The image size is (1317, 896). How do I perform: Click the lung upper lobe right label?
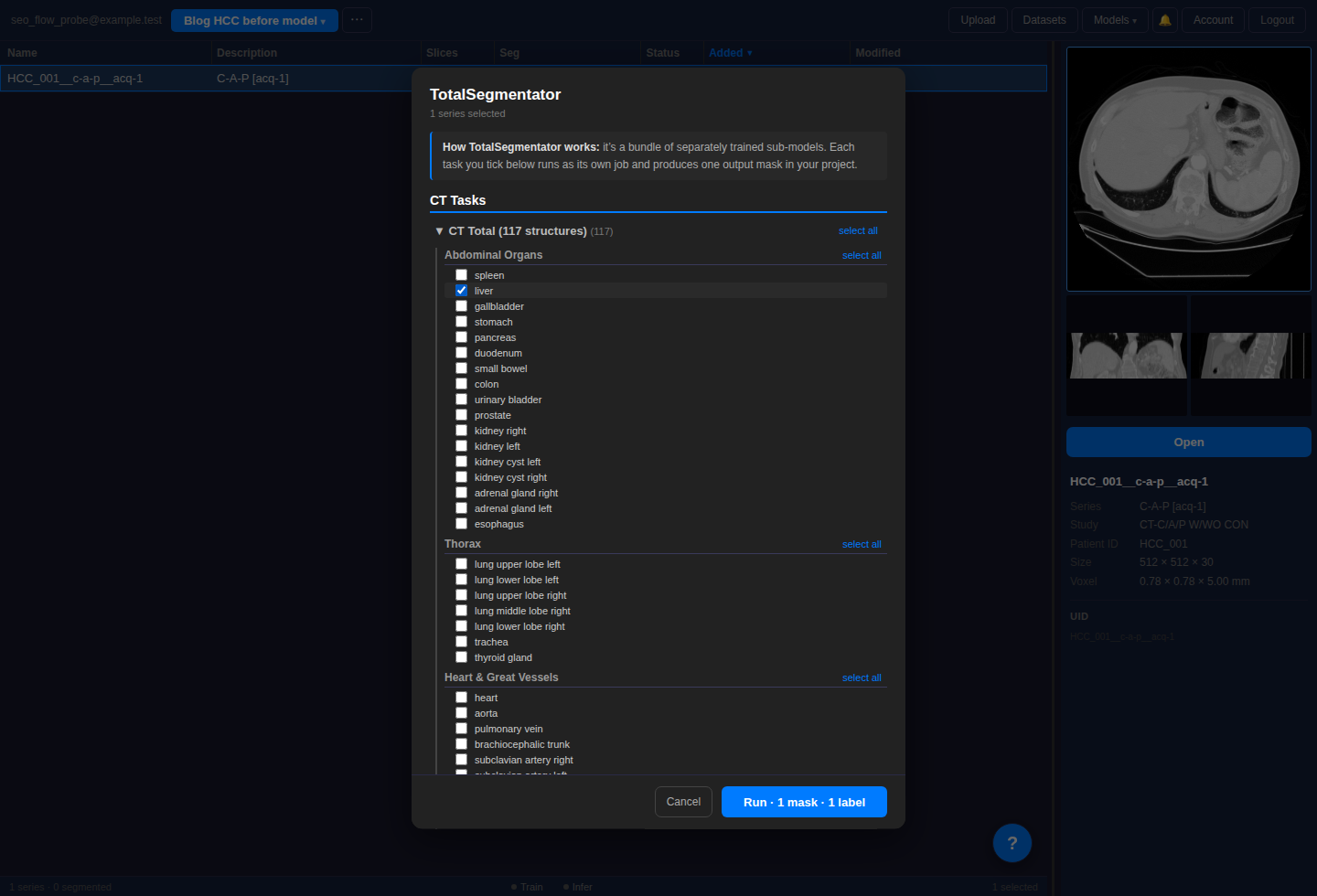pyautogui.click(x=520, y=595)
